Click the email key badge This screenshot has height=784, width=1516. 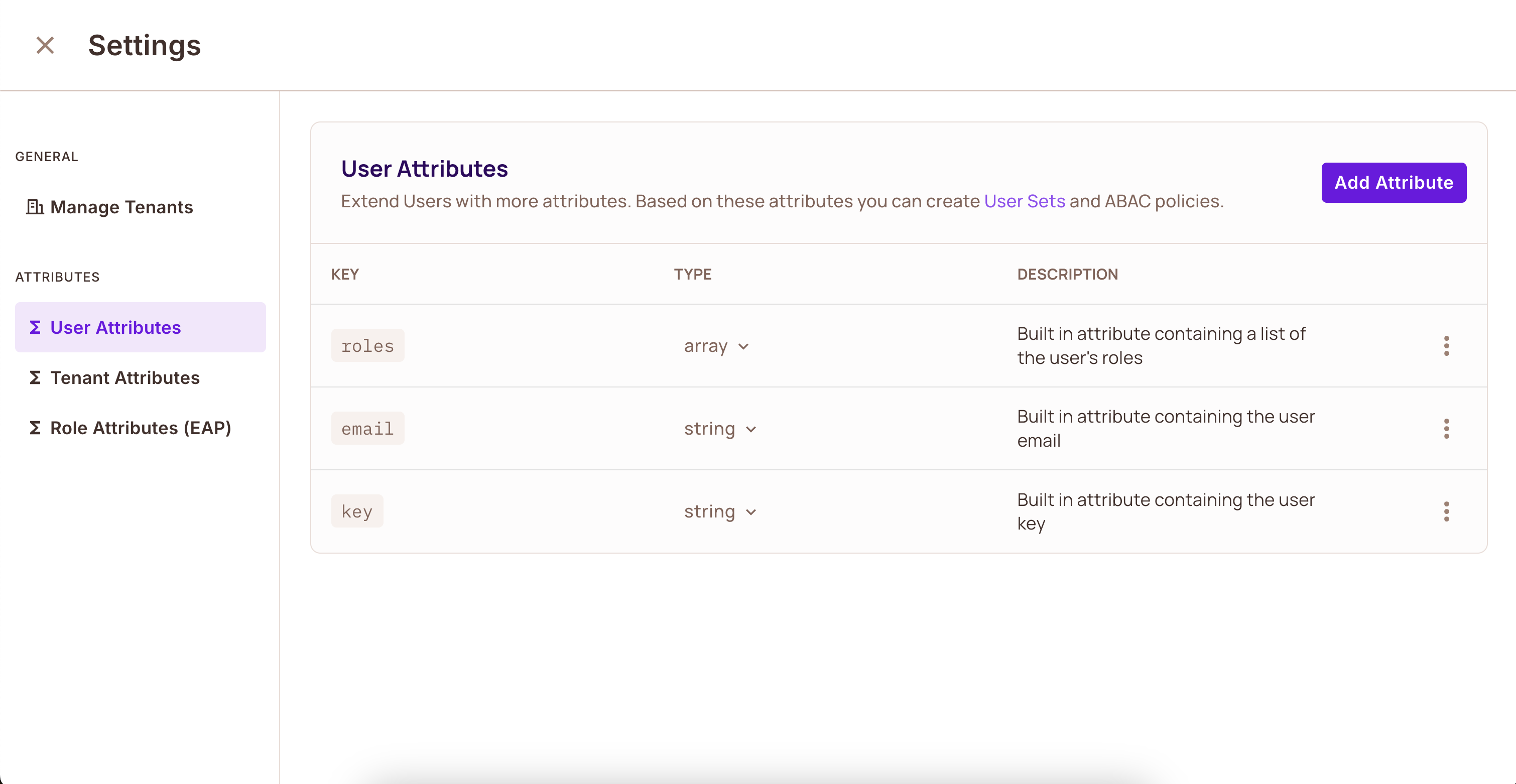367,429
